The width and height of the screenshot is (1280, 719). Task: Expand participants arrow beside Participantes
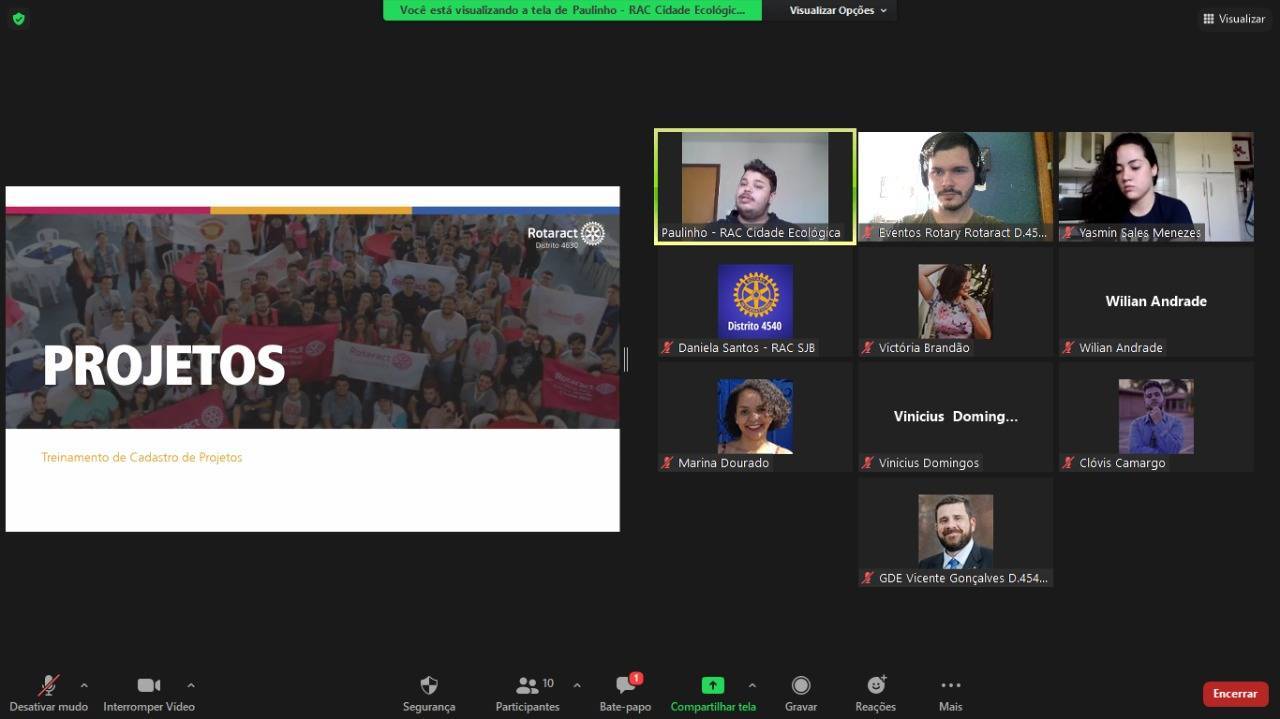pyautogui.click(x=577, y=685)
